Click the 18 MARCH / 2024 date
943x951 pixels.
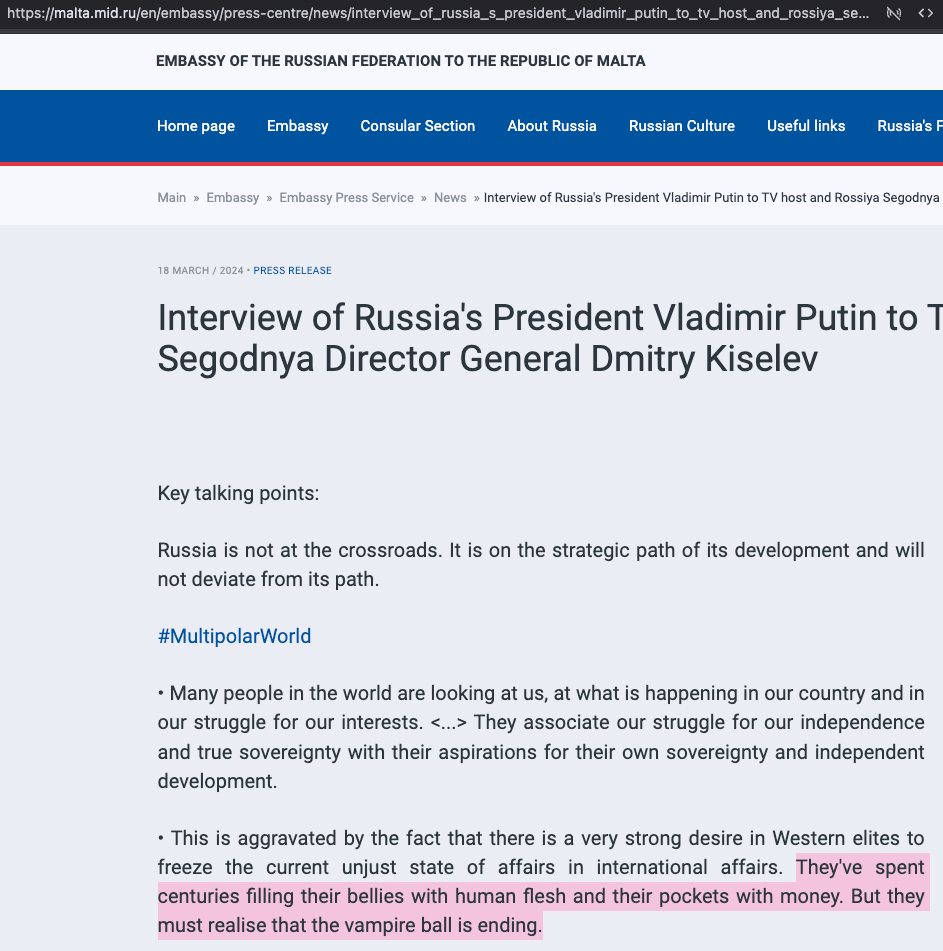[x=201, y=271]
